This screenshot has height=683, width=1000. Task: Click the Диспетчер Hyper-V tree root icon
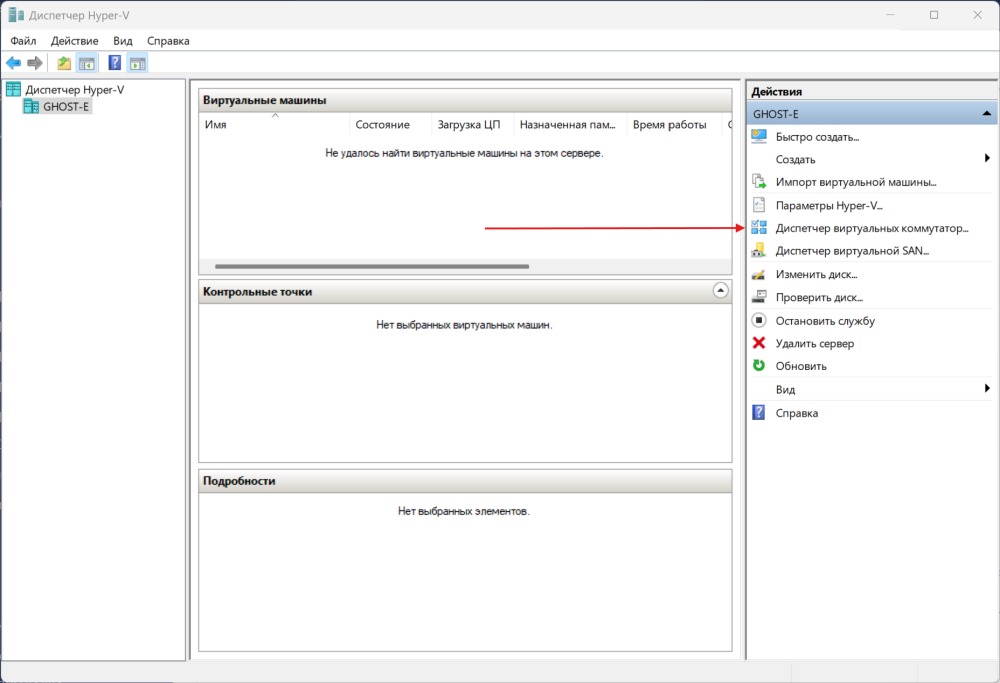pyautogui.click(x=13, y=89)
